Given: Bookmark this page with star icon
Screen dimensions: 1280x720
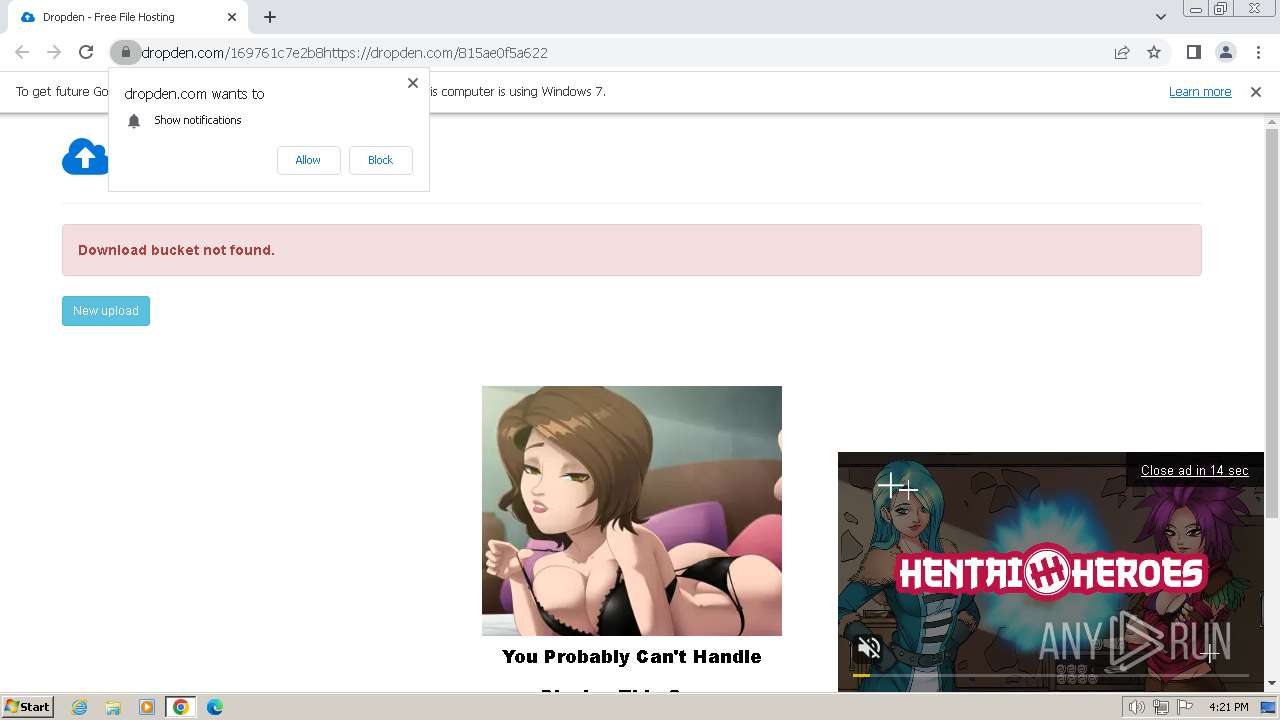Looking at the screenshot, I should point(1154,53).
